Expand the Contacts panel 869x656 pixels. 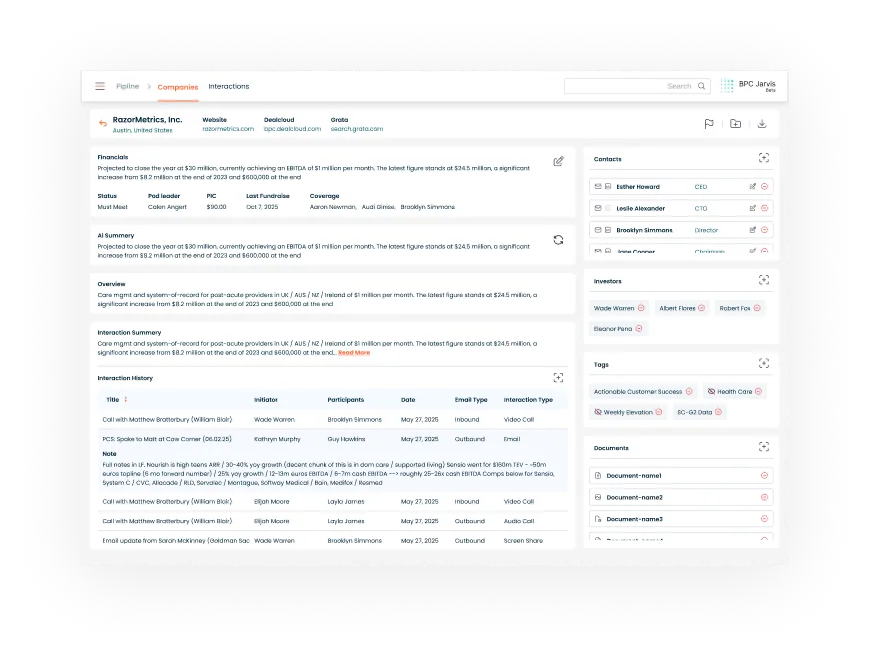coord(763,157)
